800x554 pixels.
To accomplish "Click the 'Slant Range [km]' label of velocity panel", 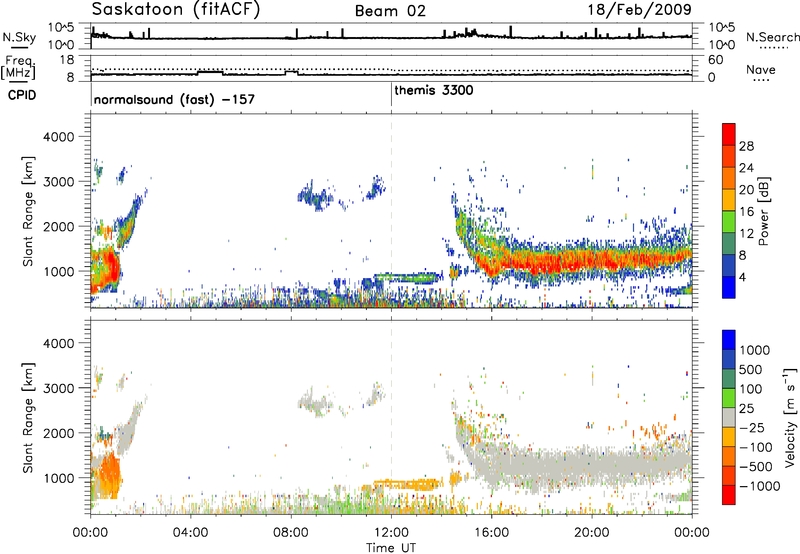I will (x=28, y=418).
